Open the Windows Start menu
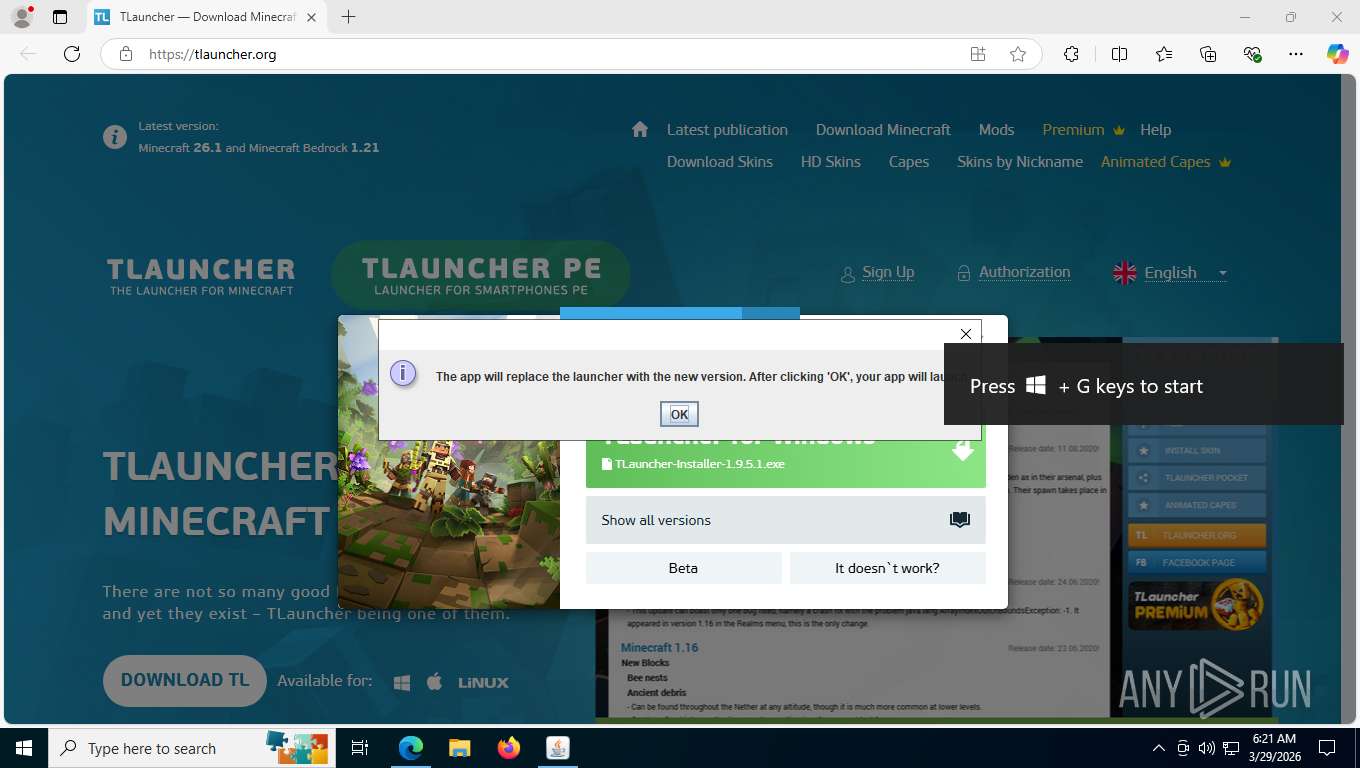 click(x=23, y=748)
